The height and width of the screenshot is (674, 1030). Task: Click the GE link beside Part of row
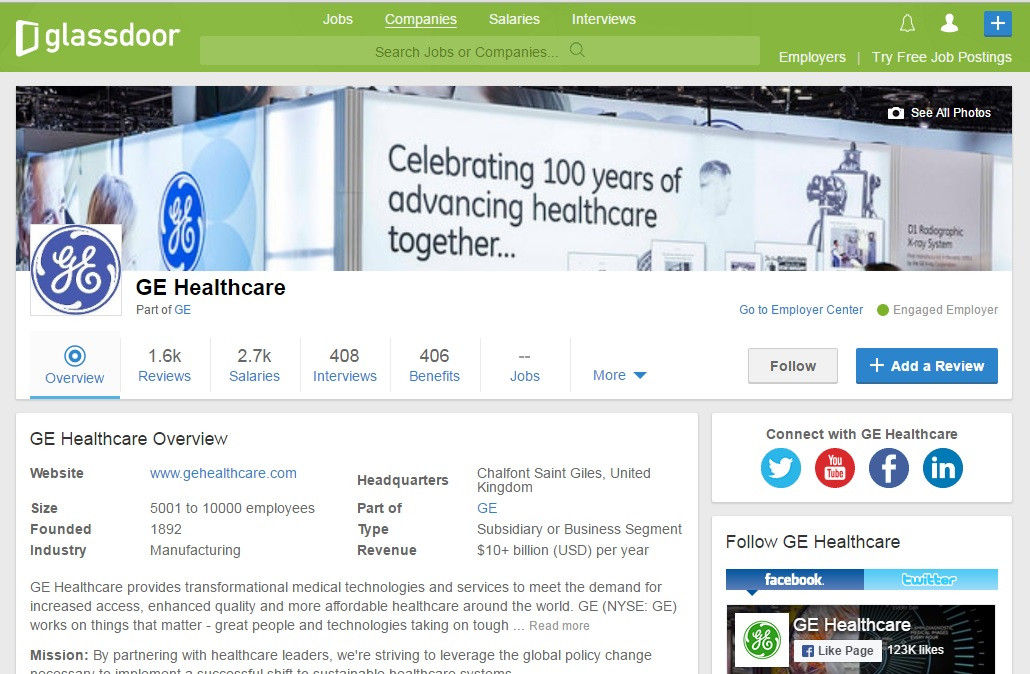[x=487, y=508]
